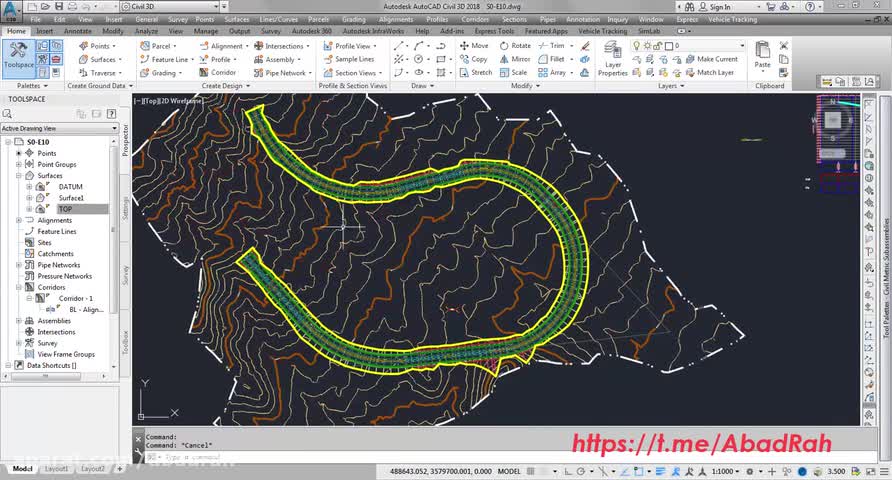Toggle the layer lock padlock icon

point(656,46)
